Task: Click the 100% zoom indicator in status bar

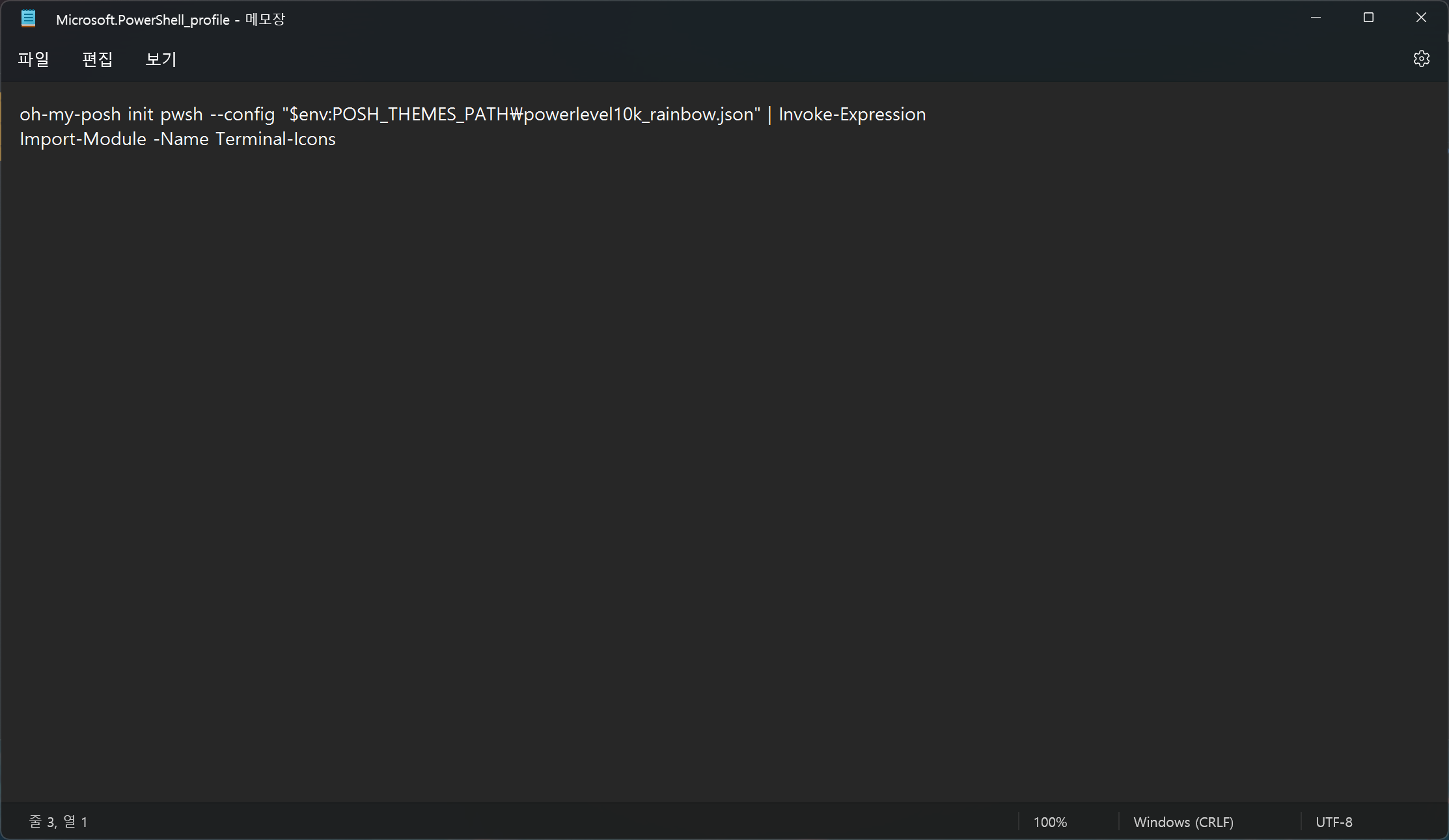Action: (x=1050, y=822)
